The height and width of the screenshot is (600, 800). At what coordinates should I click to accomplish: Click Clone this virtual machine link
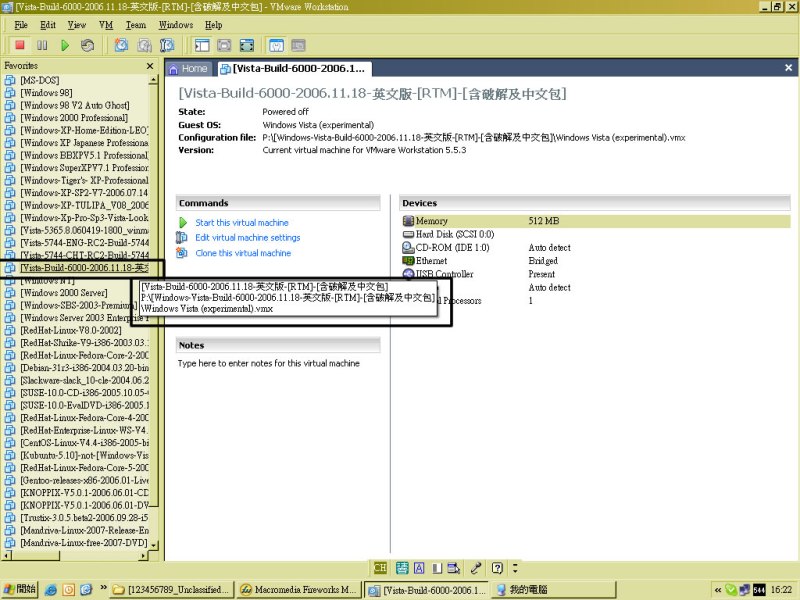click(243, 253)
